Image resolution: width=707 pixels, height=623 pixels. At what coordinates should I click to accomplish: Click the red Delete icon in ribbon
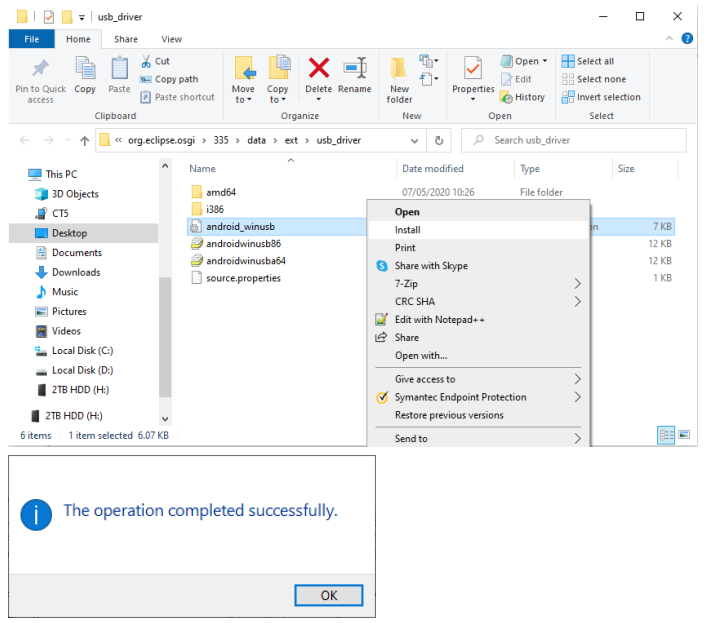pos(318,69)
